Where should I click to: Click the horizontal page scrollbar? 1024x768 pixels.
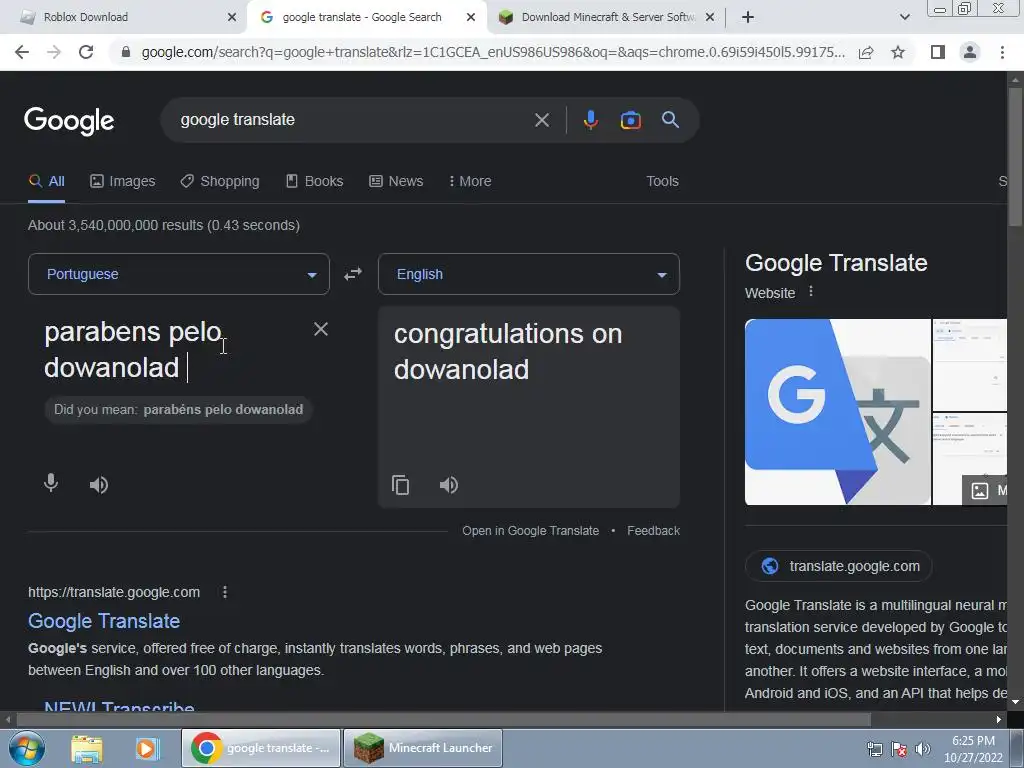444,720
